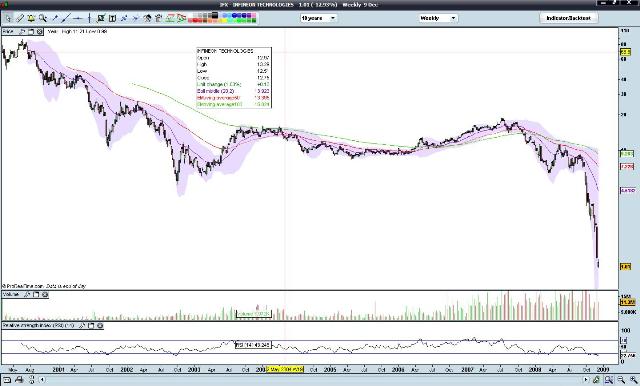
Task: Open the 10 years period dropdown
Action: click(x=318, y=18)
